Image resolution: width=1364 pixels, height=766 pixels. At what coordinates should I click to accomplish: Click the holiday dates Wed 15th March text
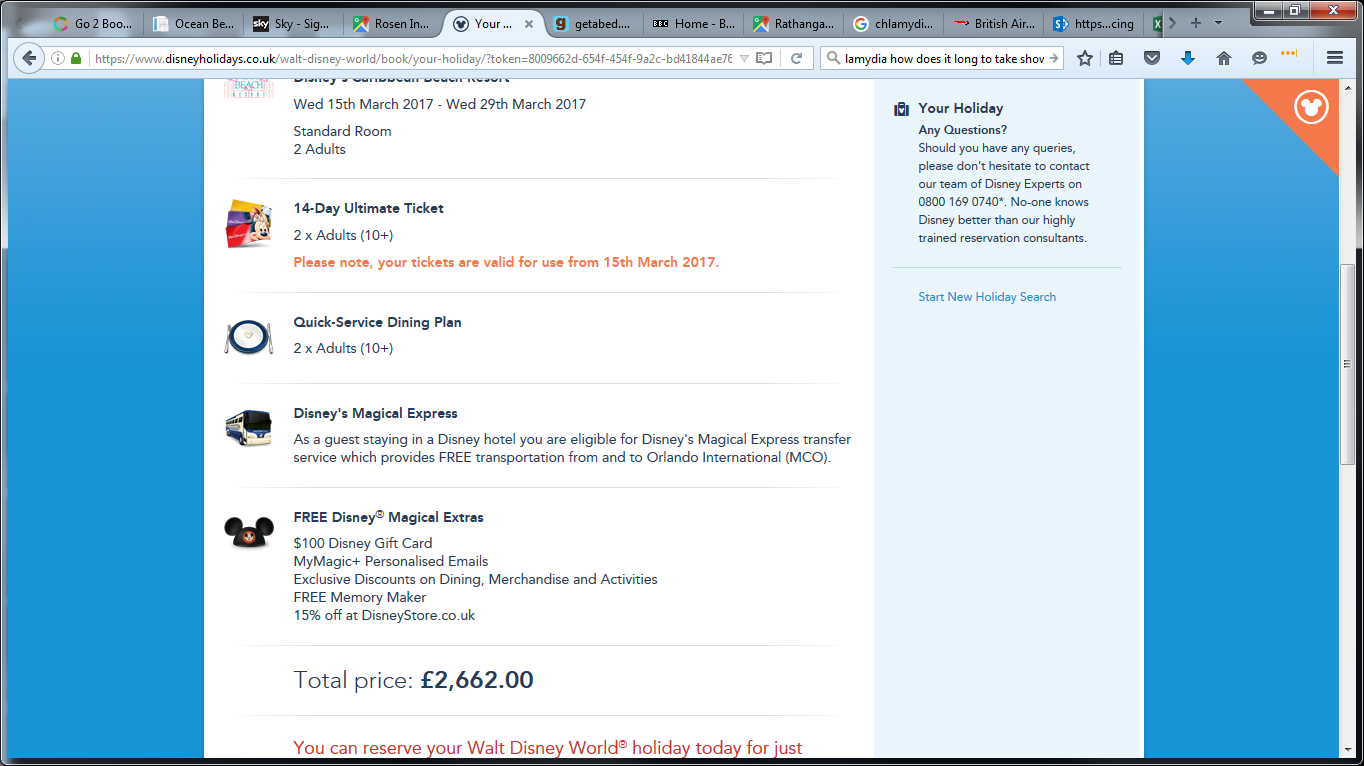click(x=440, y=104)
